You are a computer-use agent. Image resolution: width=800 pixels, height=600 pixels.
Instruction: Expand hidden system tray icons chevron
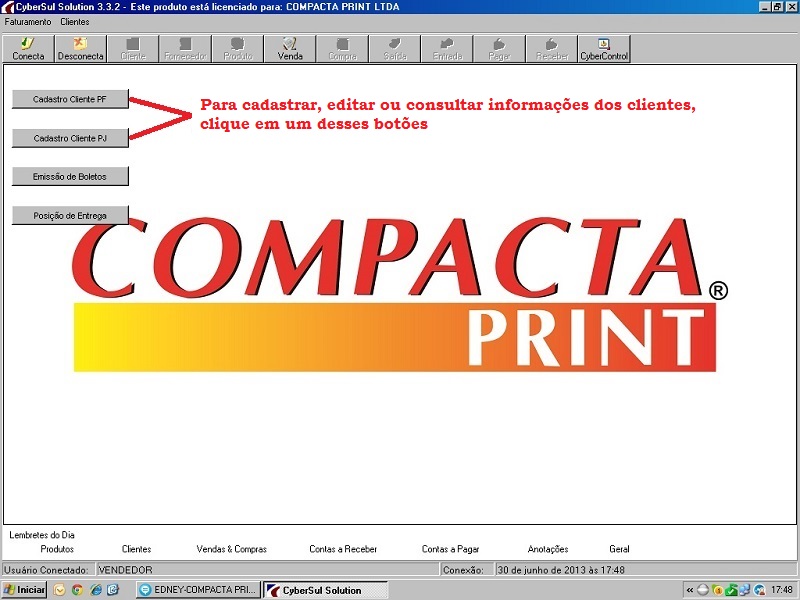pos(690,590)
